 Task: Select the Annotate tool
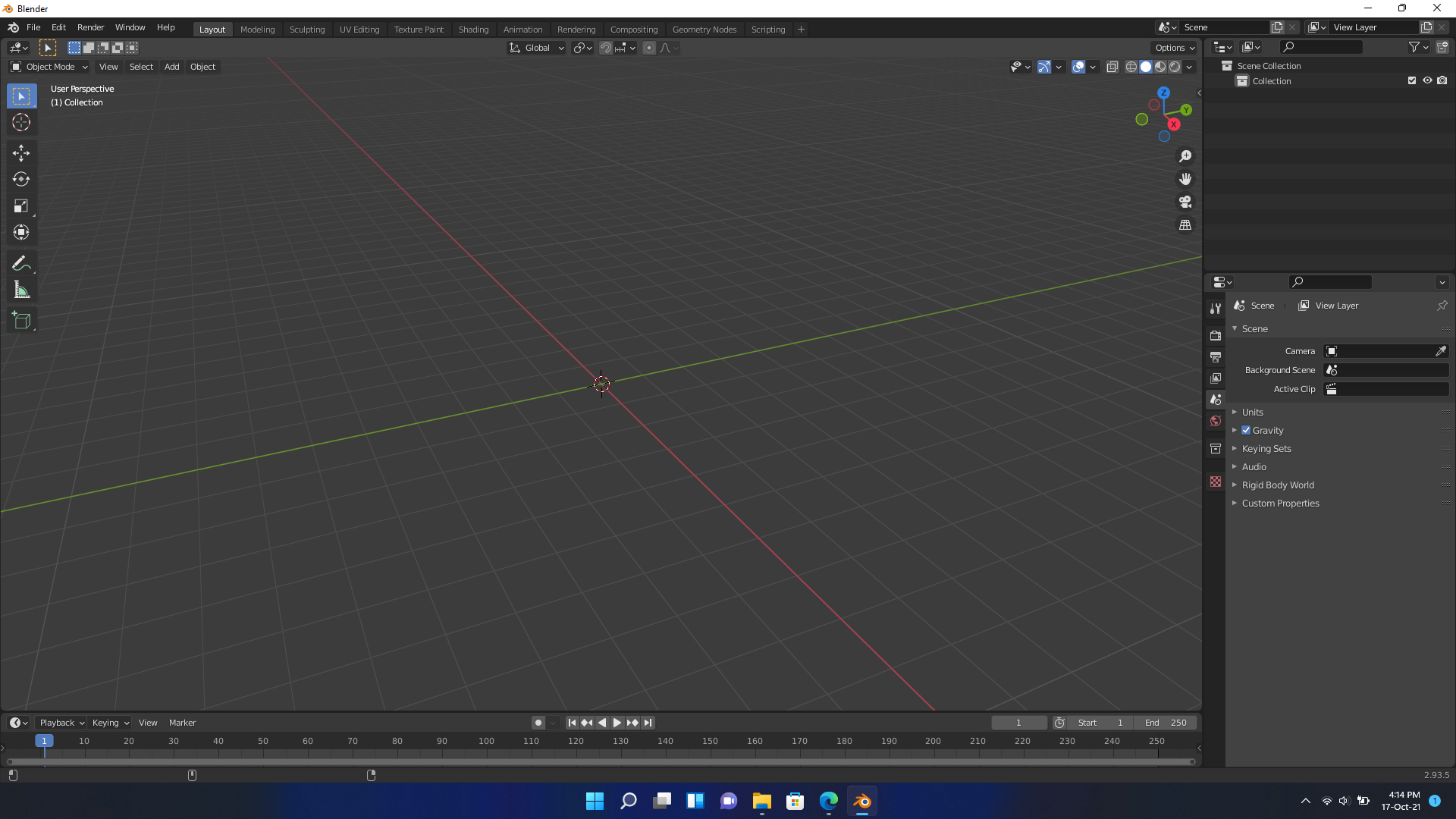[21, 264]
